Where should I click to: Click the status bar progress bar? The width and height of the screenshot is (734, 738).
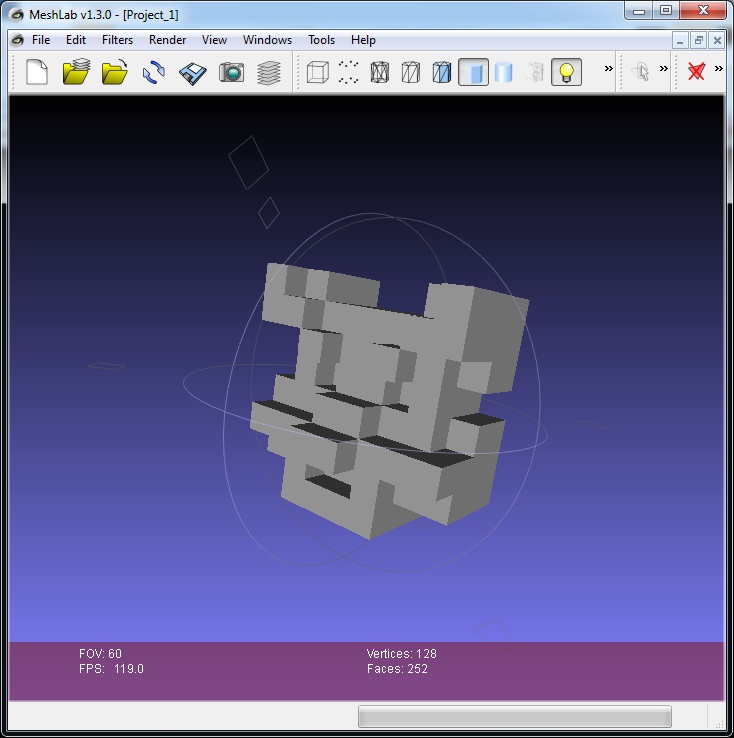point(515,716)
